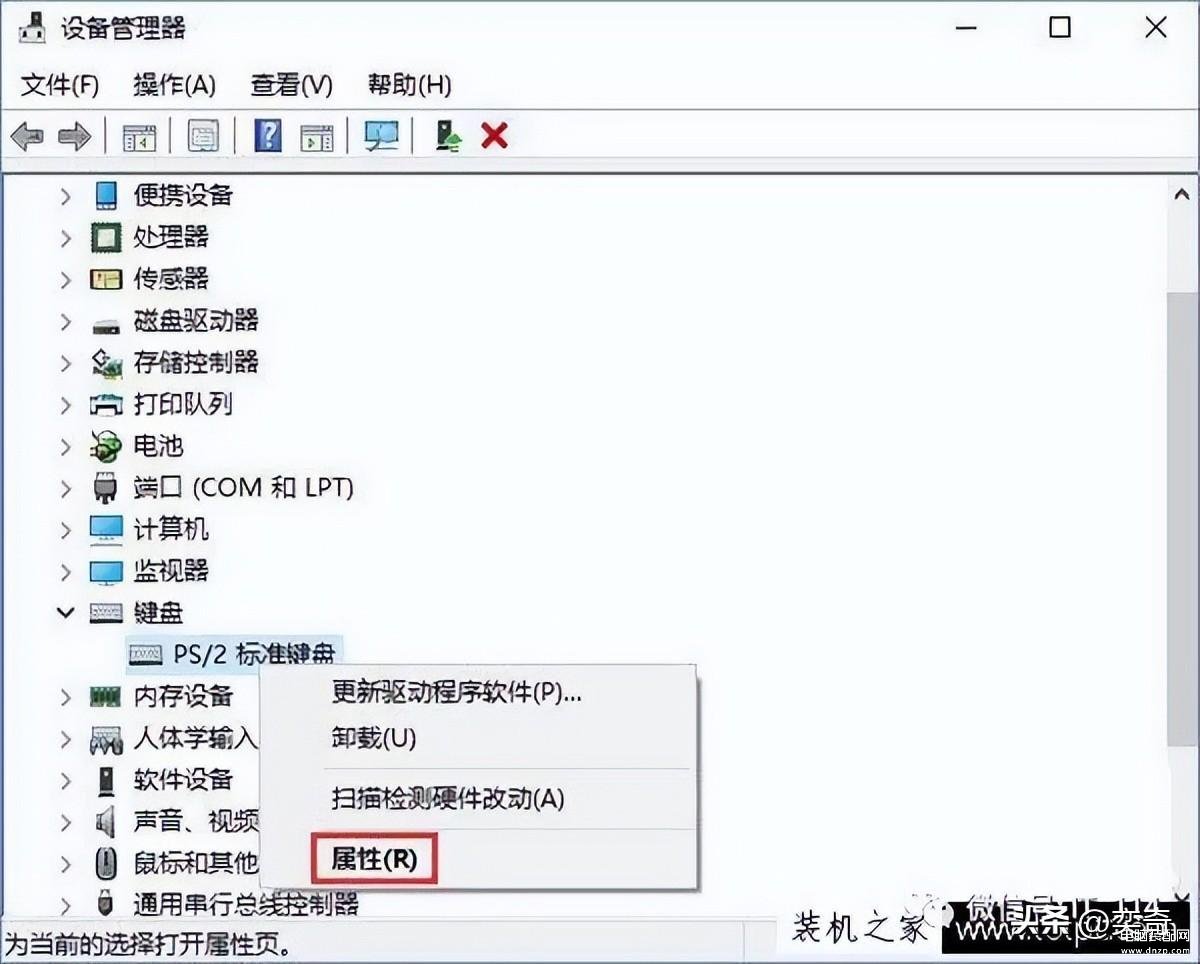Click the vertical scrollbar up arrow
This screenshot has width=1200, height=964.
tap(1181, 195)
